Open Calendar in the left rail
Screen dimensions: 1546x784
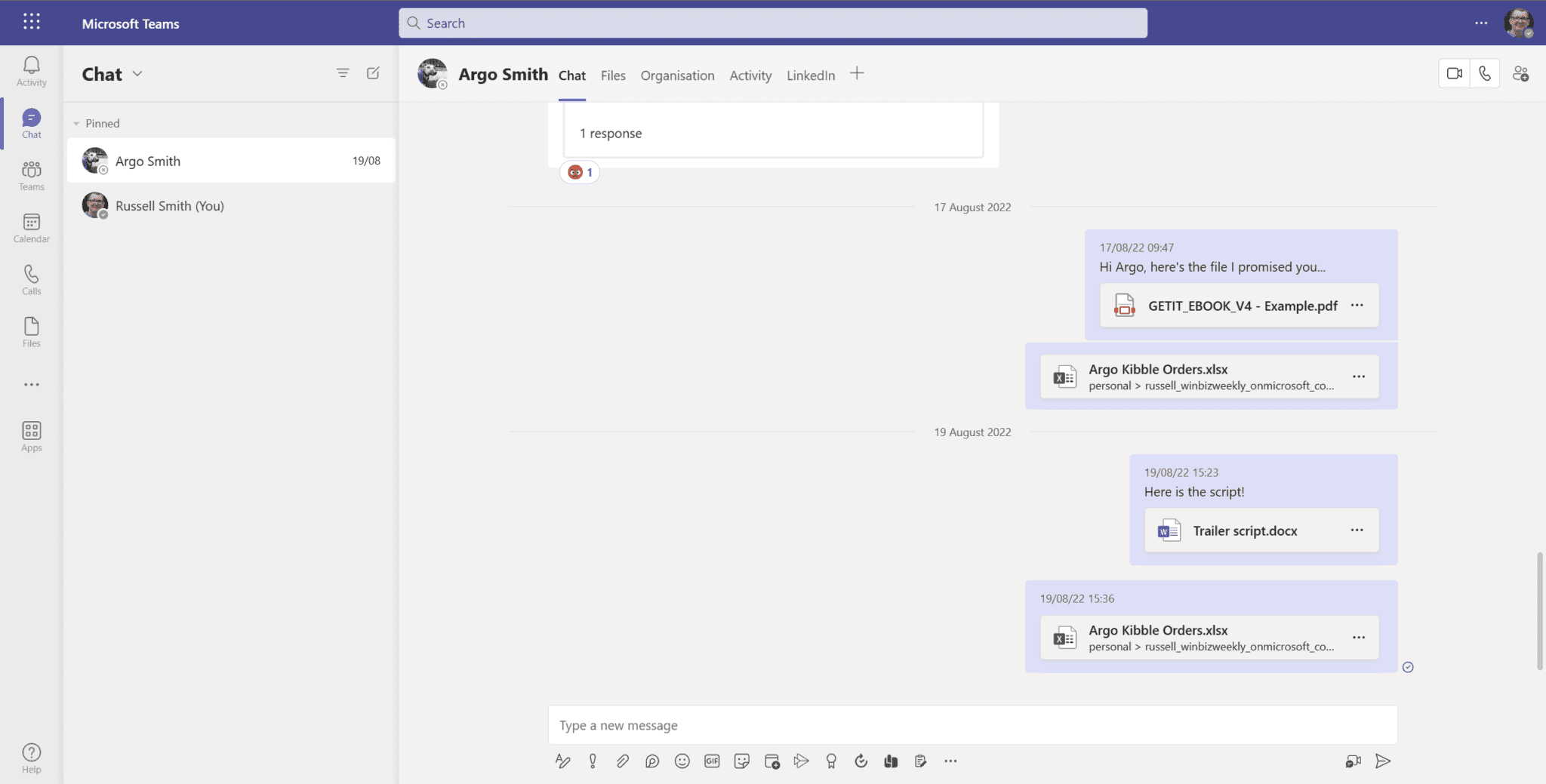[x=32, y=228]
